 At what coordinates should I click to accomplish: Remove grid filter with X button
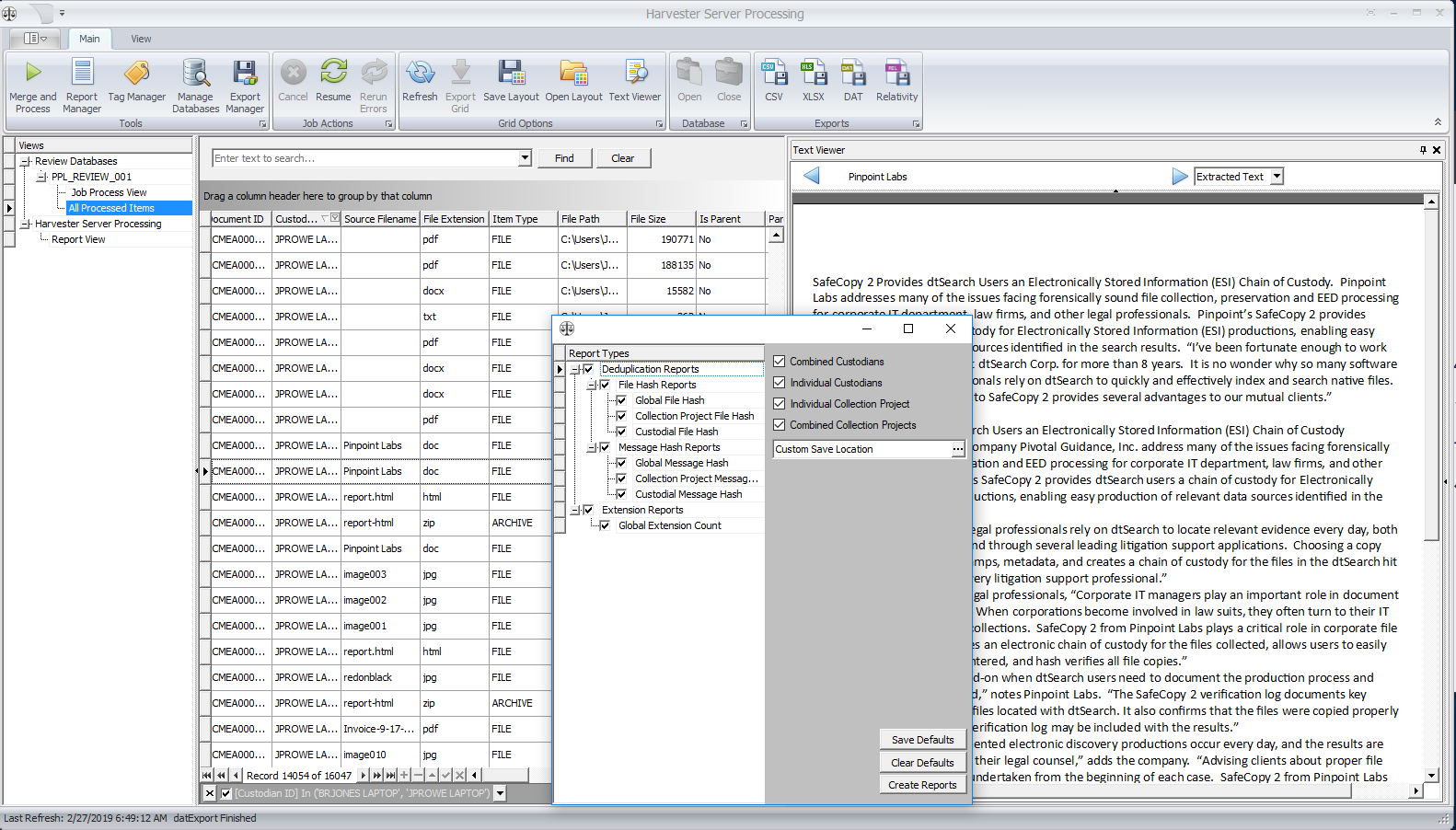pos(210,793)
